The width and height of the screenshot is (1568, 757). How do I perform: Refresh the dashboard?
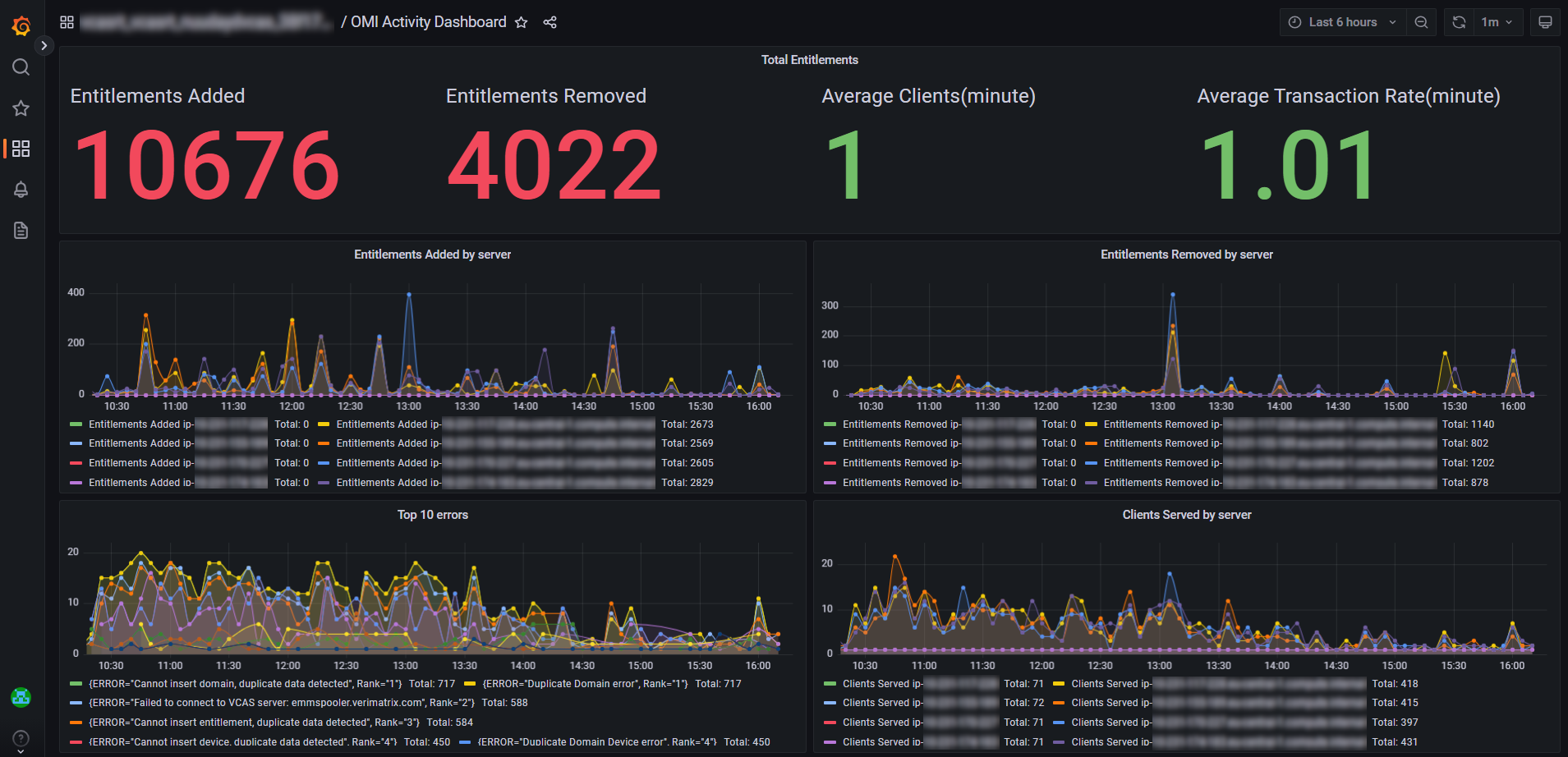(x=1459, y=22)
